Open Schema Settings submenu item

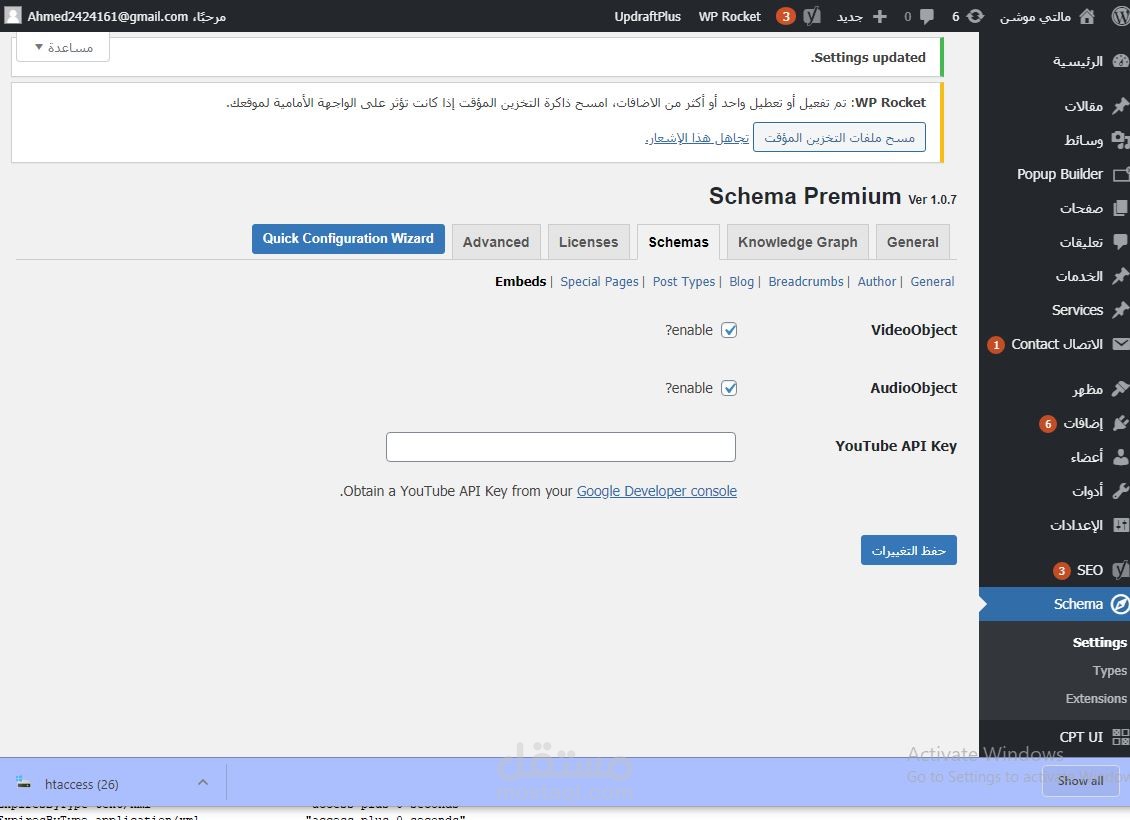[1099, 643]
